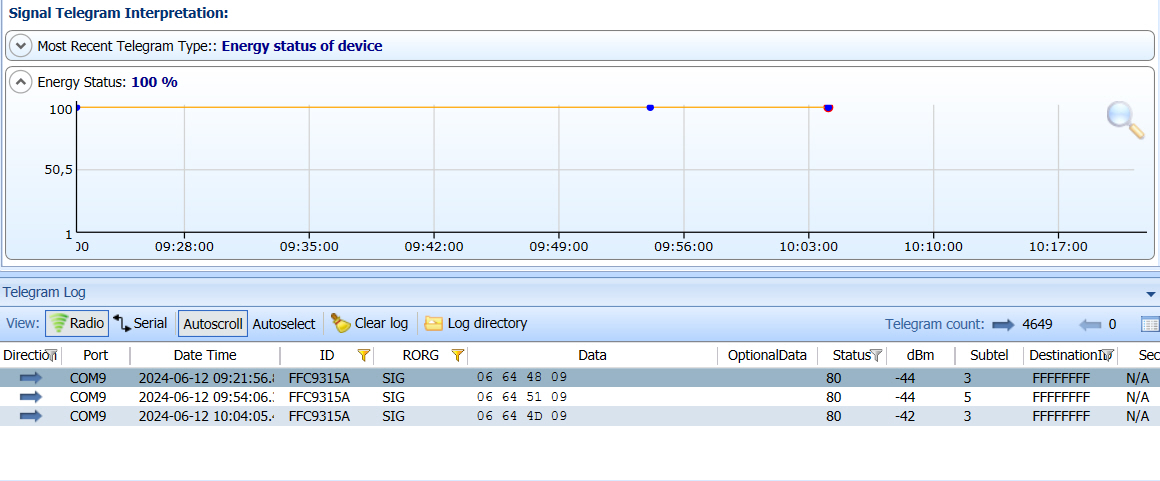Click the table view icon beside telegram count
The height and width of the screenshot is (481, 1160).
(1149, 324)
